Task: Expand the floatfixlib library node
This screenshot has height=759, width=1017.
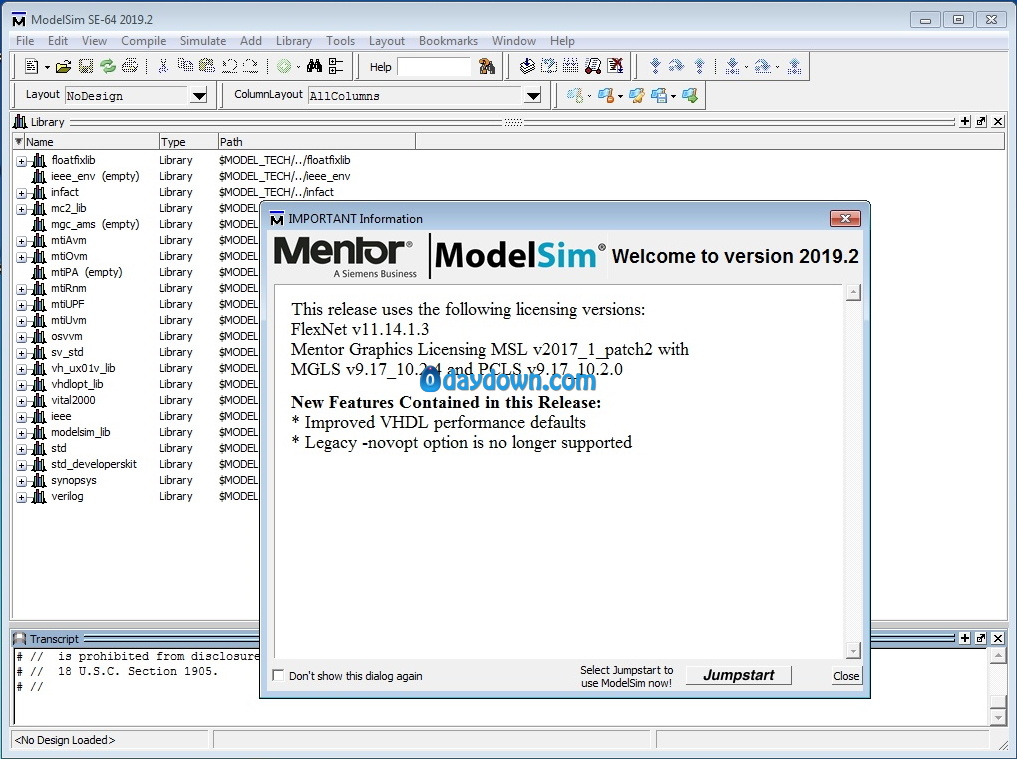Action: pos(21,161)
